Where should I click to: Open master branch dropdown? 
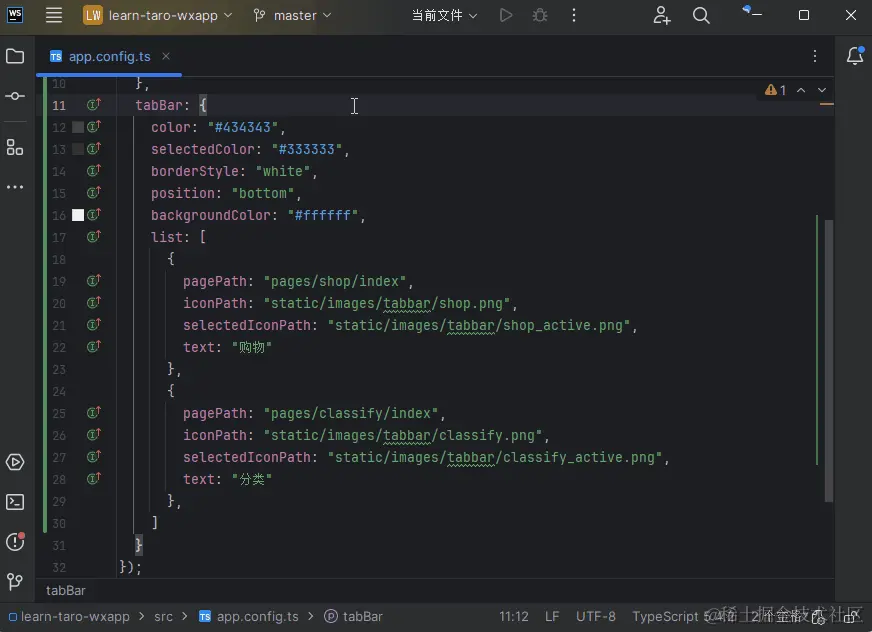292,15
